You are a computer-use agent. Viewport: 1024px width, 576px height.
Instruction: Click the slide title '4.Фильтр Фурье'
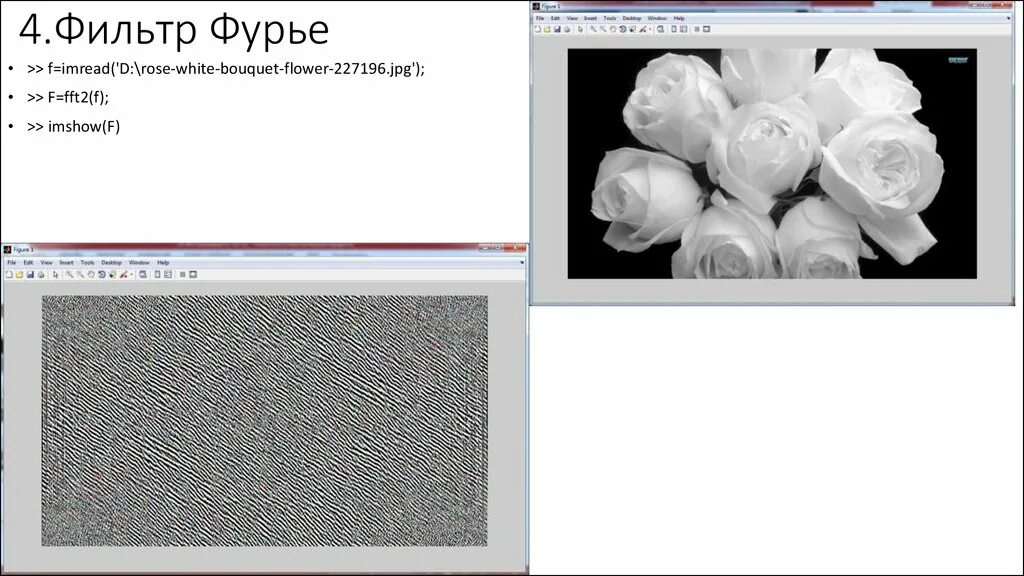pos(174,29)
